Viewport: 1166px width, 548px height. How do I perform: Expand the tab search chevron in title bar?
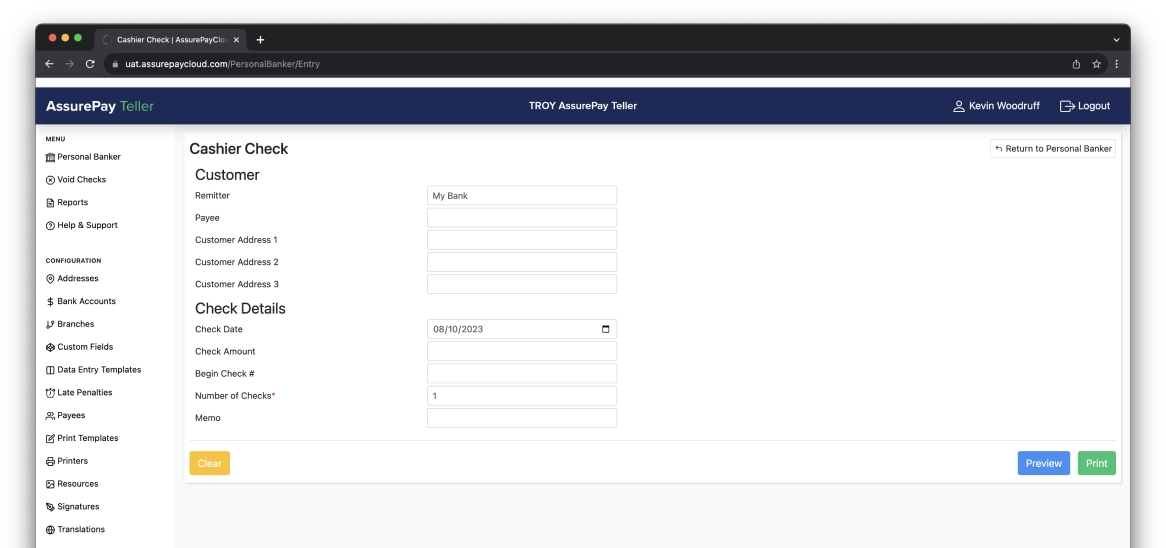1116,39
